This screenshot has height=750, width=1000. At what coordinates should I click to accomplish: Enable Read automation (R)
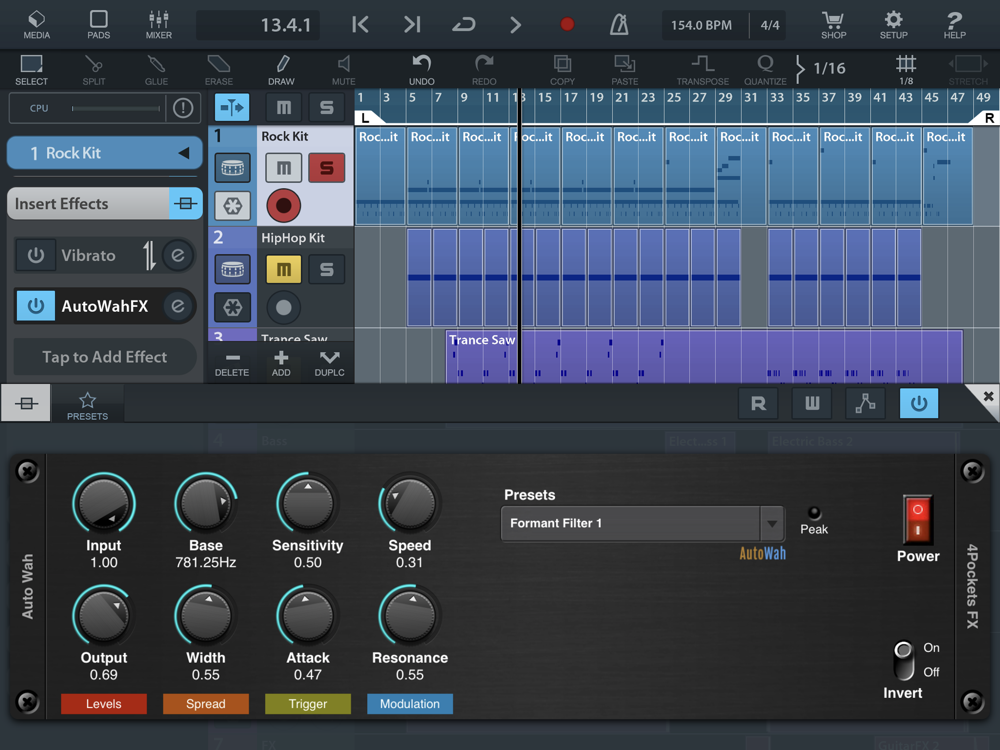click(x=758, y=404)
